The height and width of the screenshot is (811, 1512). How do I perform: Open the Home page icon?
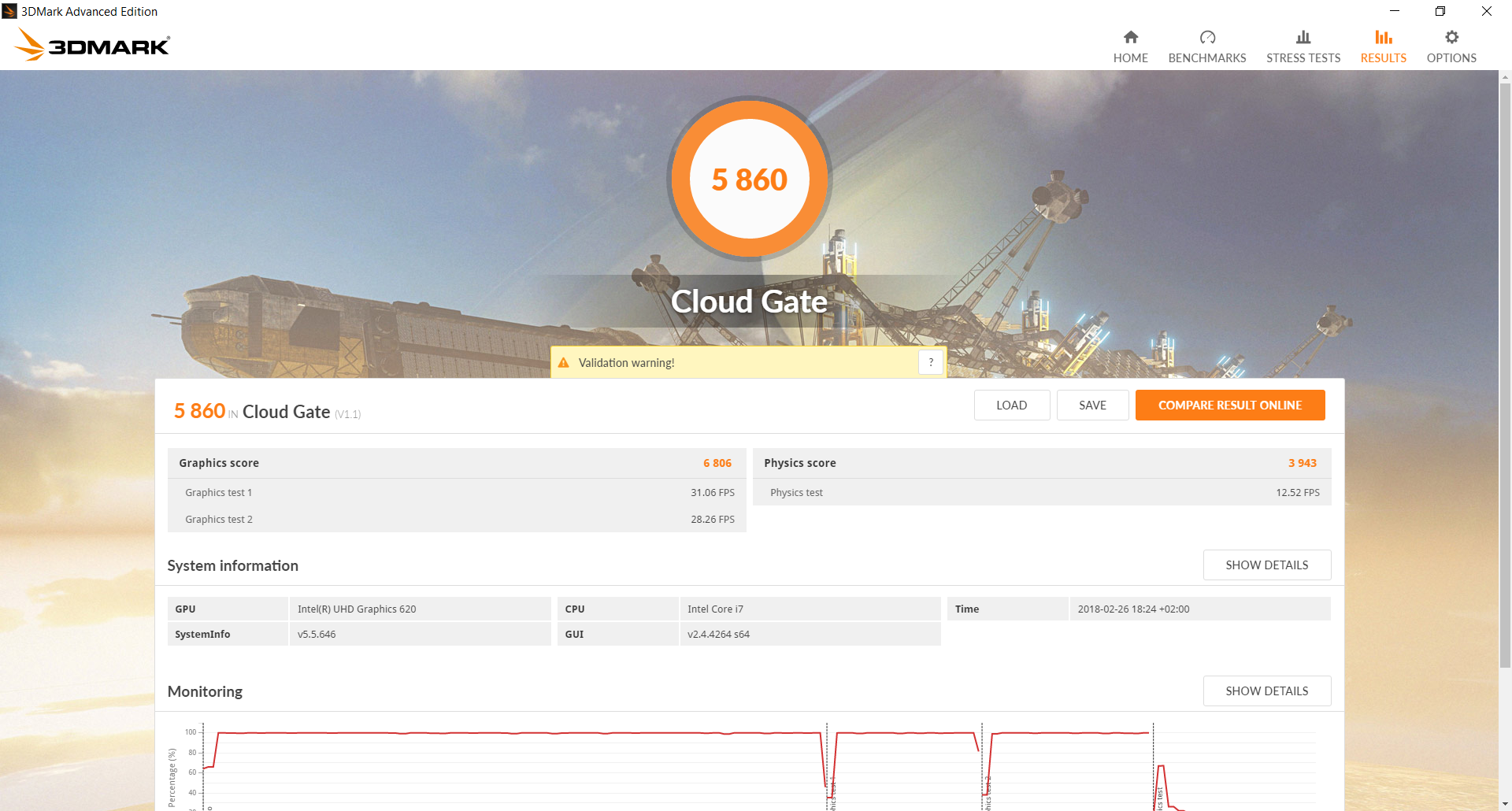tap(1130, 37)
